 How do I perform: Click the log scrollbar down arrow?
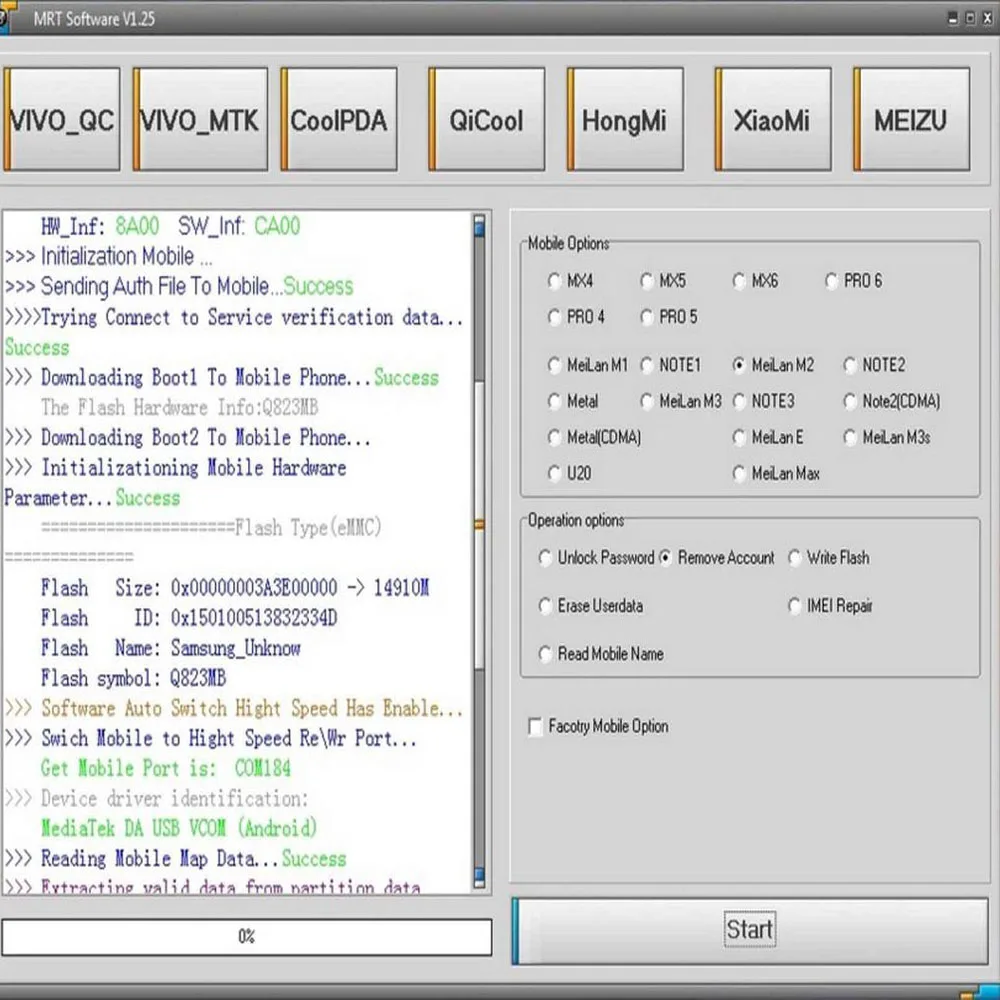tap(479, 876)
